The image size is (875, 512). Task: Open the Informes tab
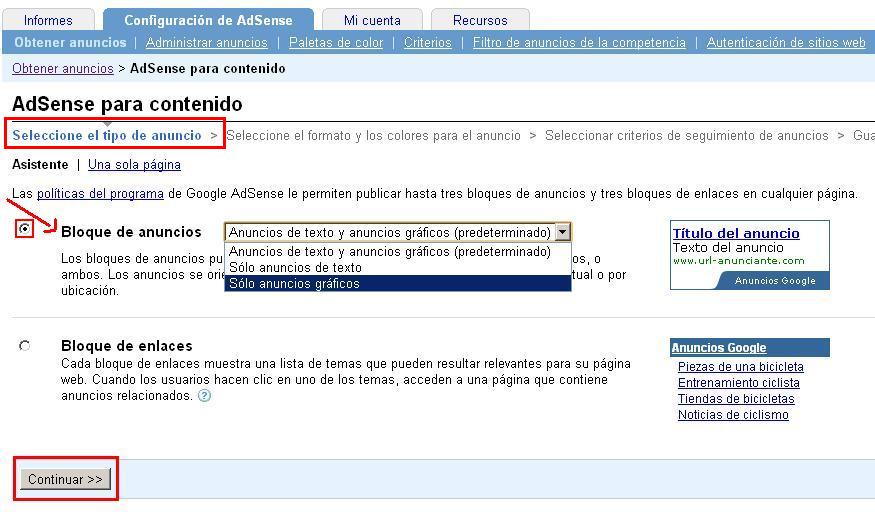coord(48,20)
